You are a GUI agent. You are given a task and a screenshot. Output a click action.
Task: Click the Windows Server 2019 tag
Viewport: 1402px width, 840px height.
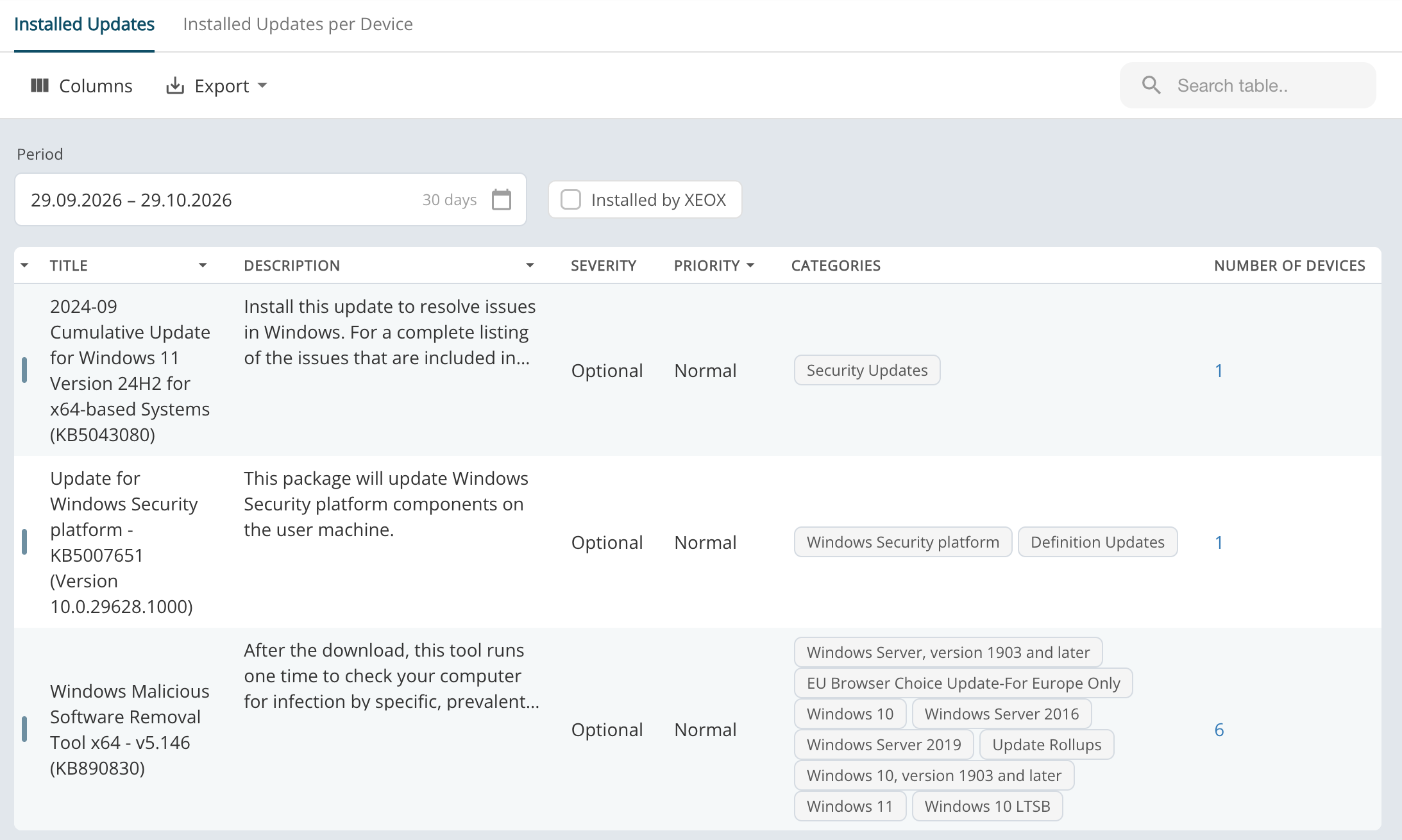pyautogui.click(x=884, y=745)
